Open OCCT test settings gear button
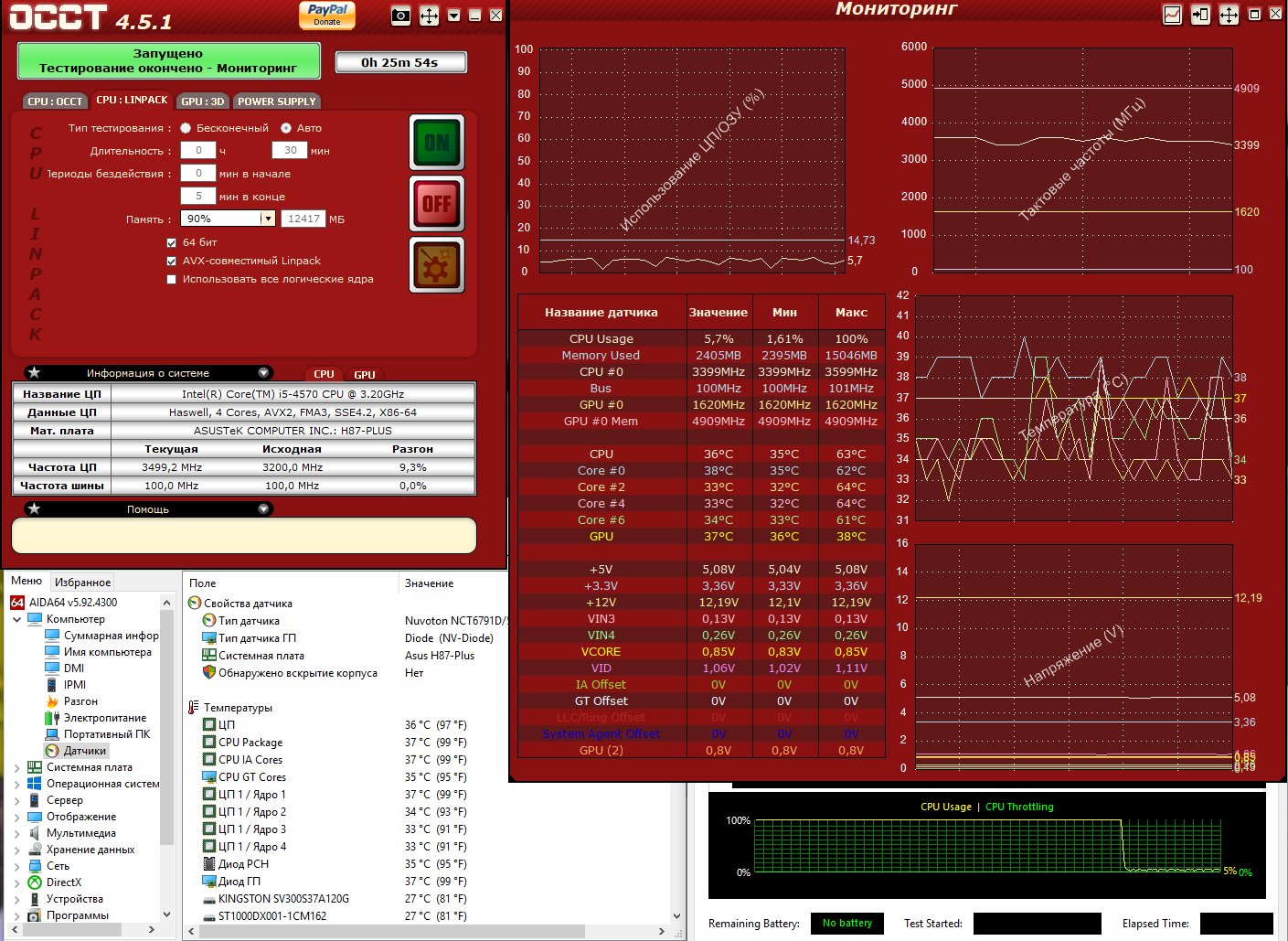The image size is (1288, 941). pos(437,265)
